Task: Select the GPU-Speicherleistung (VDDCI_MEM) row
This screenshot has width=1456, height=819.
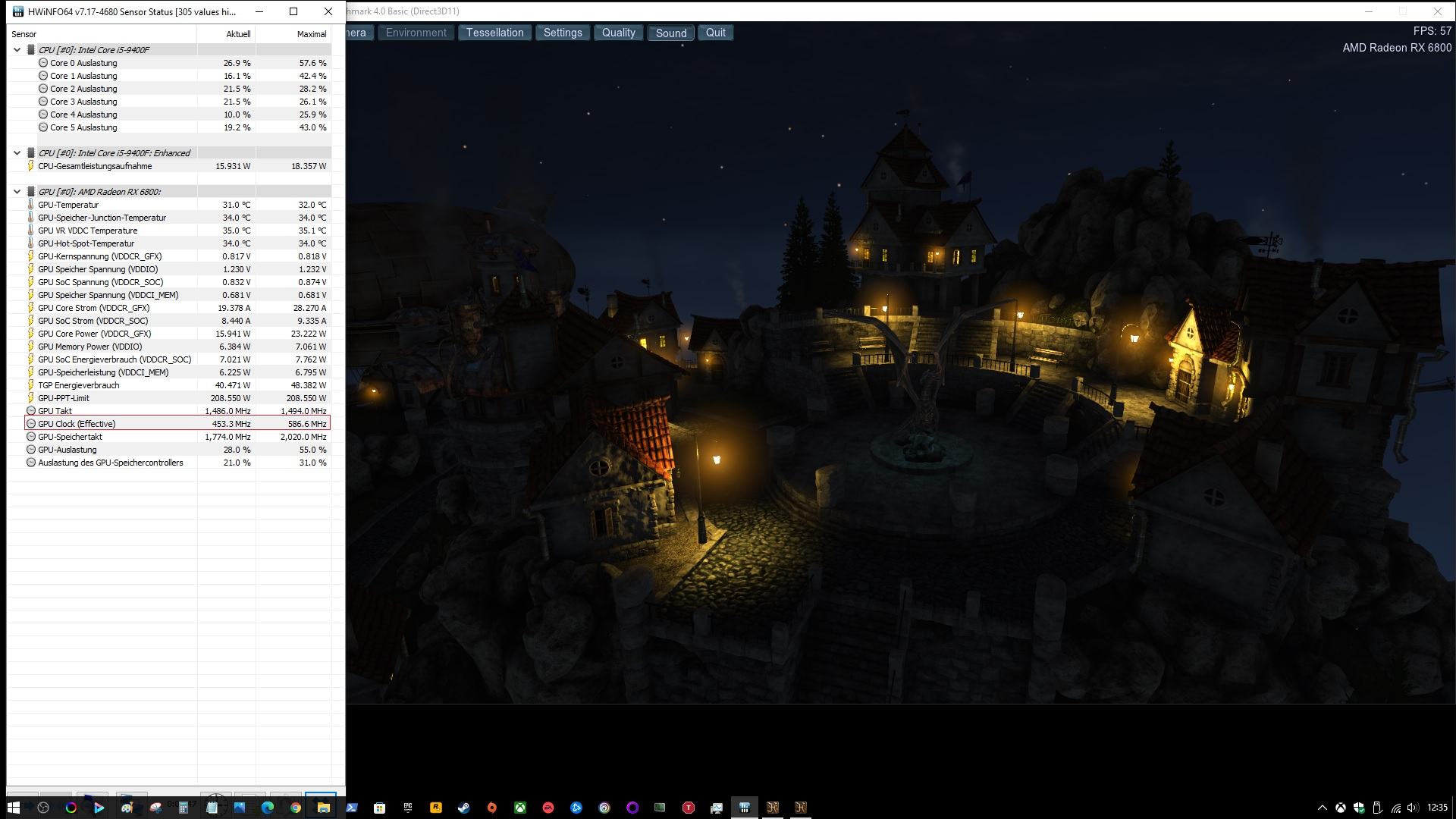Action: click(177, 372)
